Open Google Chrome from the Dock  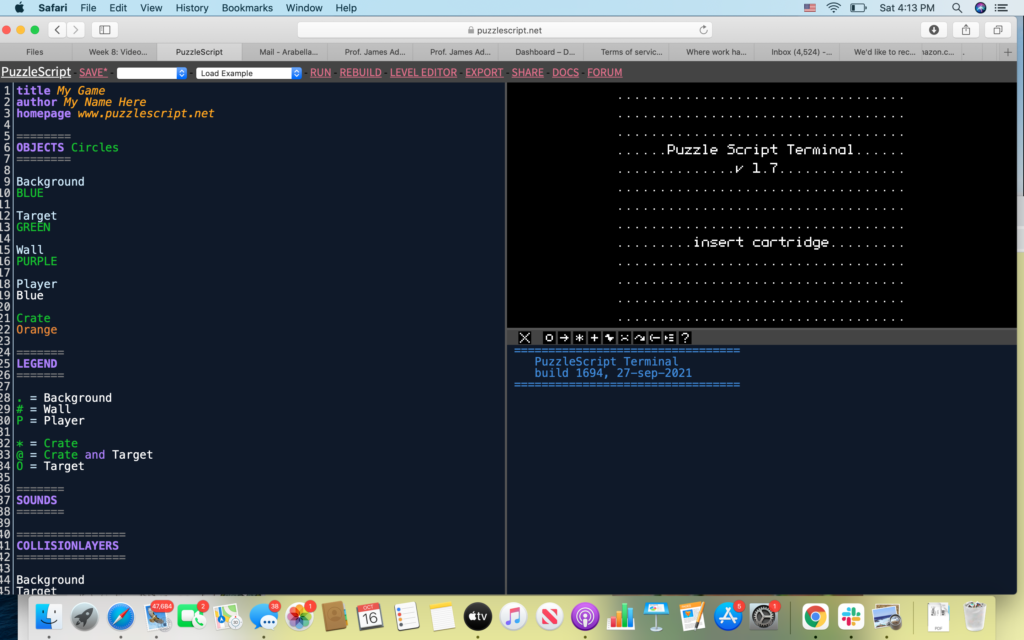(x=814, y=617)
